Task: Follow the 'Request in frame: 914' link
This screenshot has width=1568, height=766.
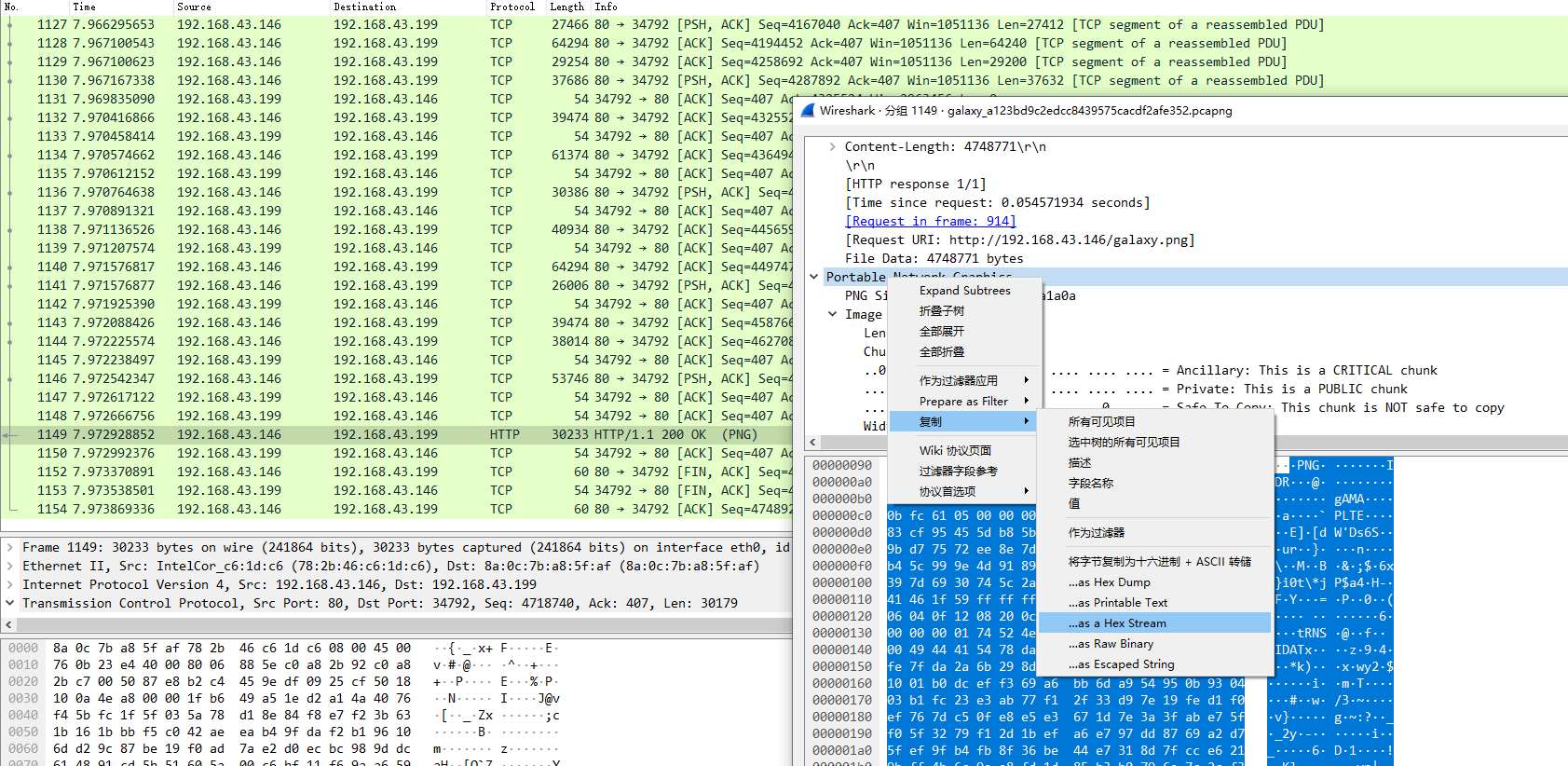Action: (x=930, y=221)
